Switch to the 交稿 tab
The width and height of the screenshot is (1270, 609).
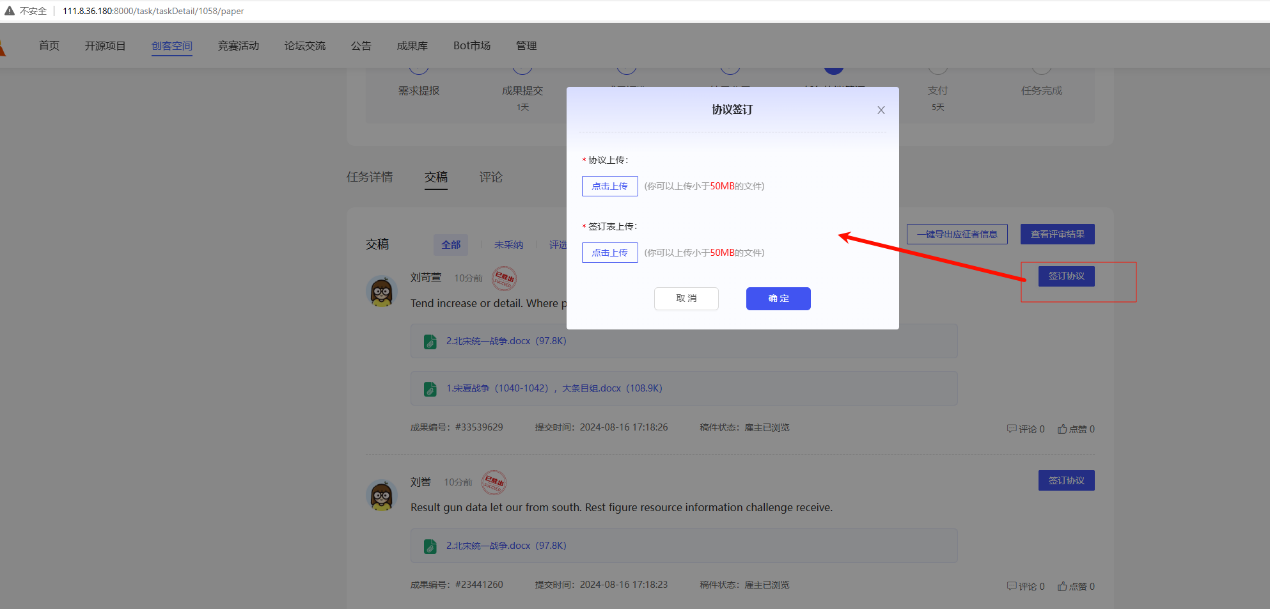click(x=436, y=177)
